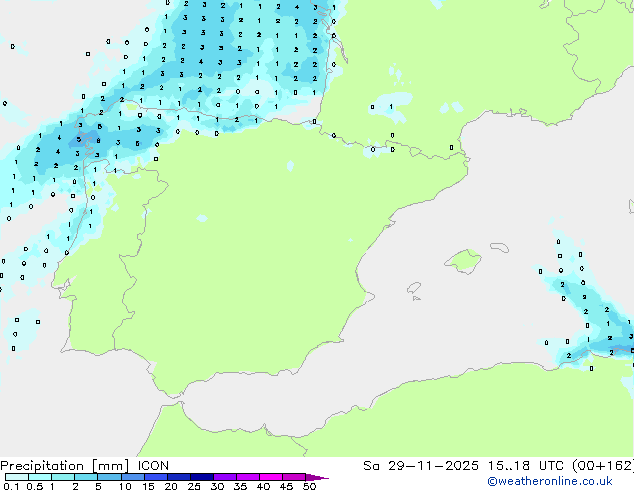Image resolution: width=634 pixels, height=490 pixels.
Task: Click the 45–50 mm legend swatch
Action: (294, 477)
